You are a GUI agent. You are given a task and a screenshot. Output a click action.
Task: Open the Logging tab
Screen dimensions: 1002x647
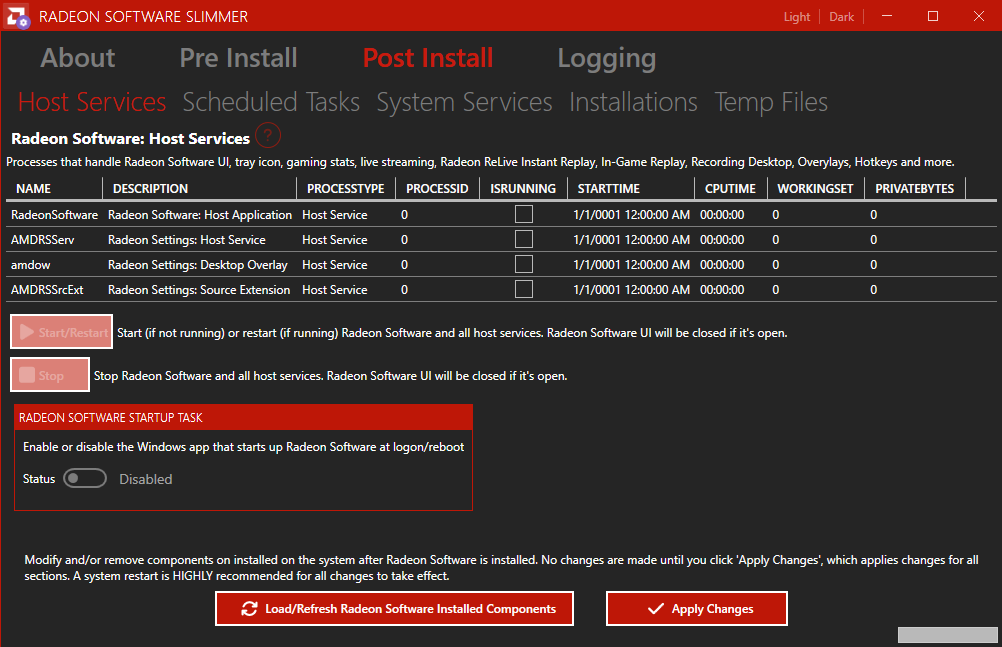tap(606, 59)
